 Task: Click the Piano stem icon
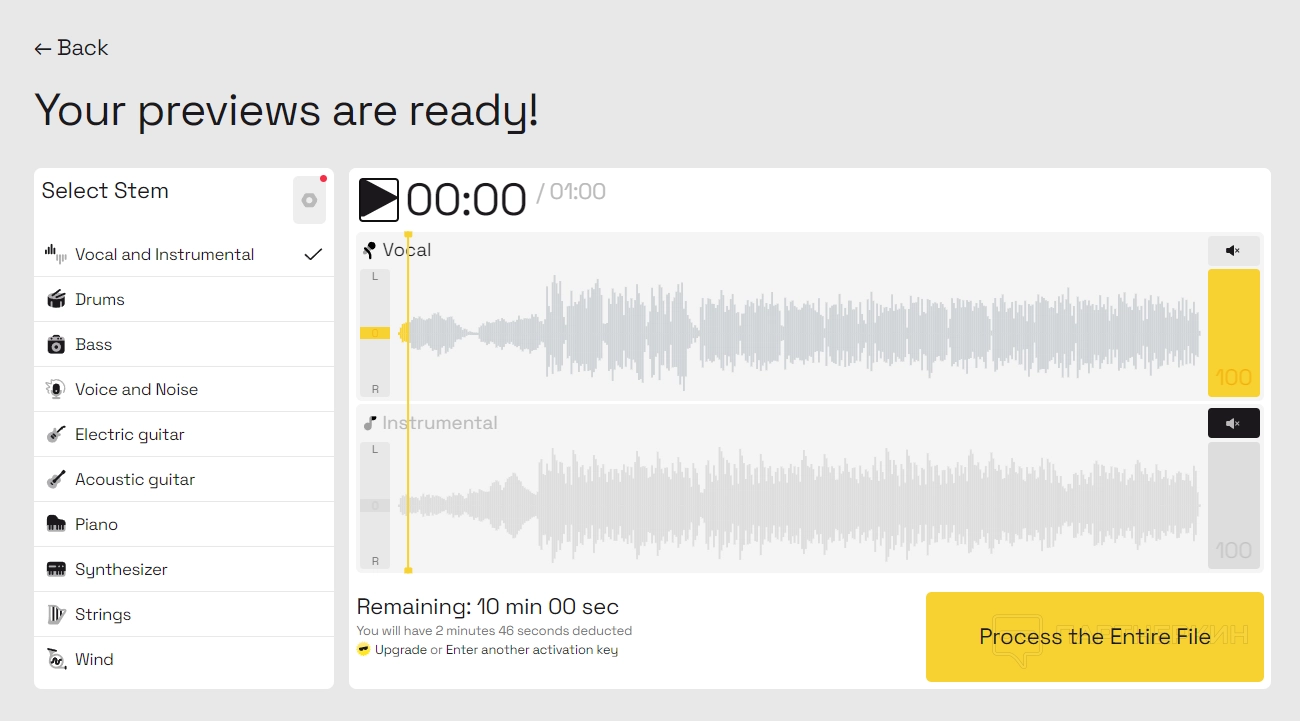[56, 524]
